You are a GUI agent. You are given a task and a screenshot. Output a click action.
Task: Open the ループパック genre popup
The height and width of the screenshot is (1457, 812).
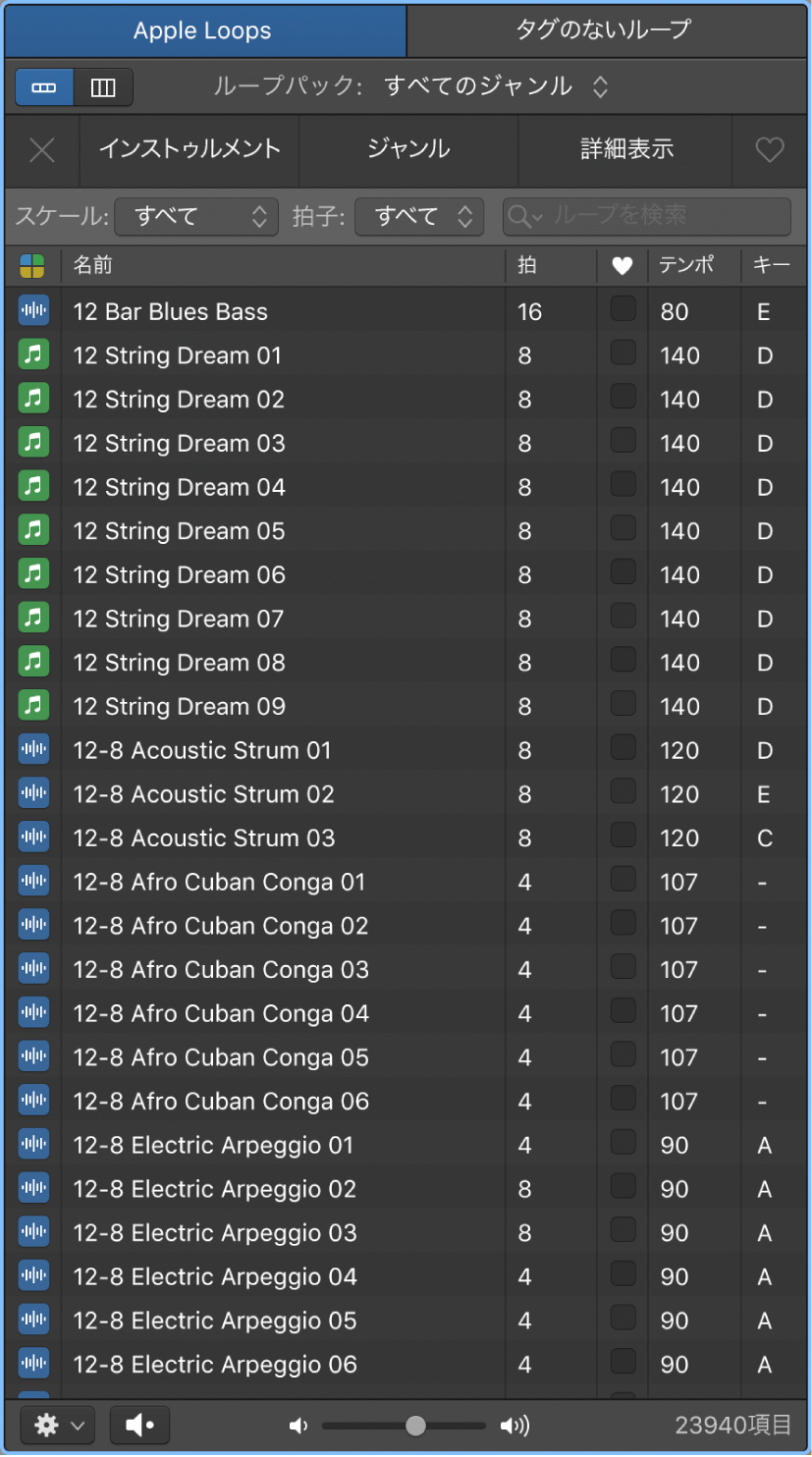(x=496, y=86)
